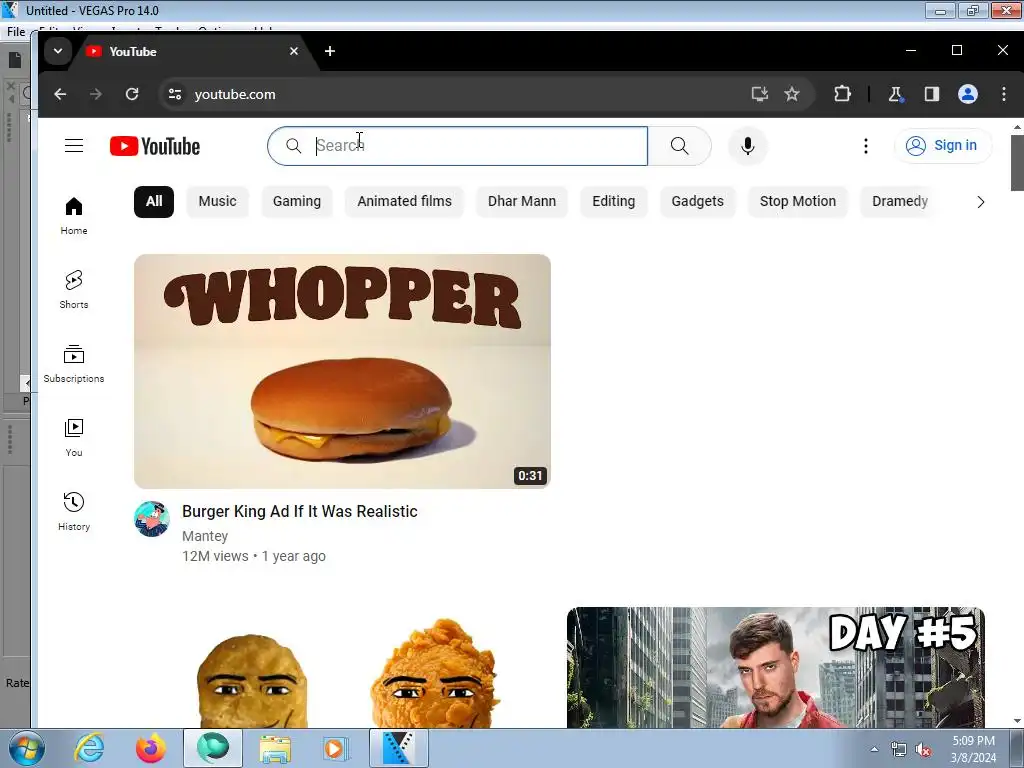The height and width of the screenshot is (768, 1024).
Task: Reload the YouTube page
Action: coord(132,94)
